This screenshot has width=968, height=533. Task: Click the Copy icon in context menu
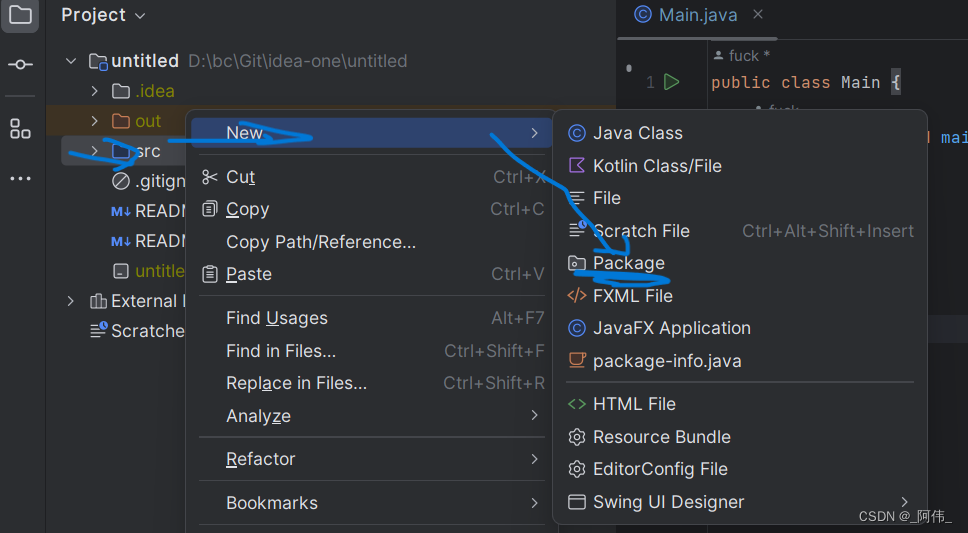coord(210,209)
